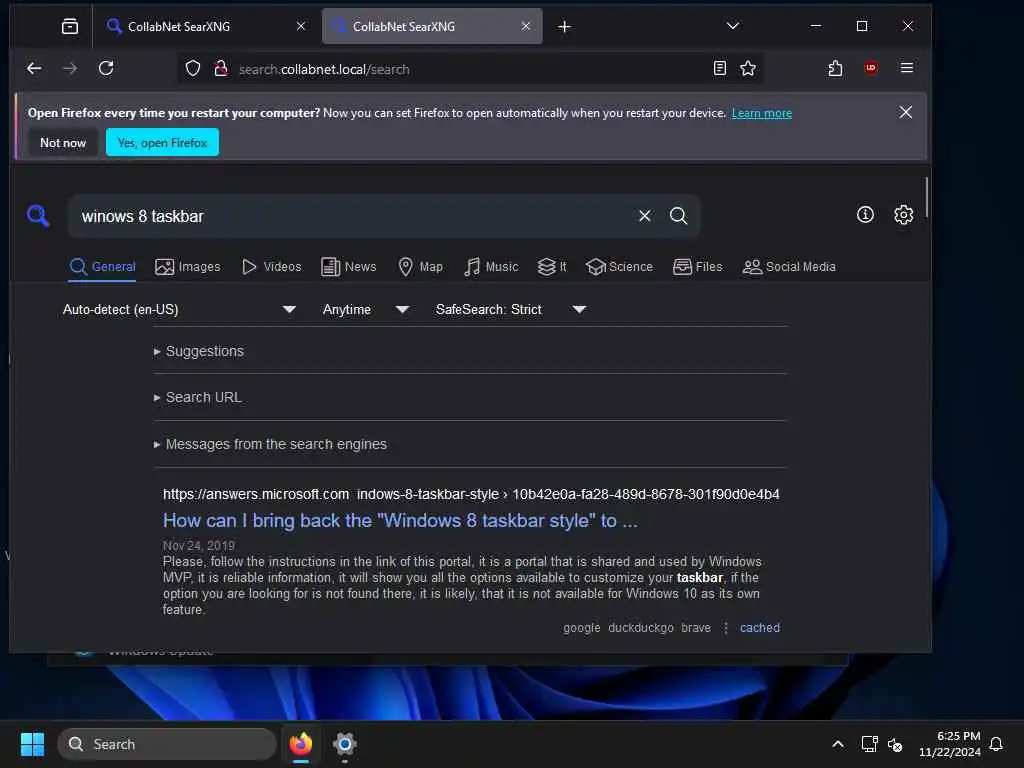Open SearXNG preferences gear icon
The image size is (1024, 768).
(903, 215)
